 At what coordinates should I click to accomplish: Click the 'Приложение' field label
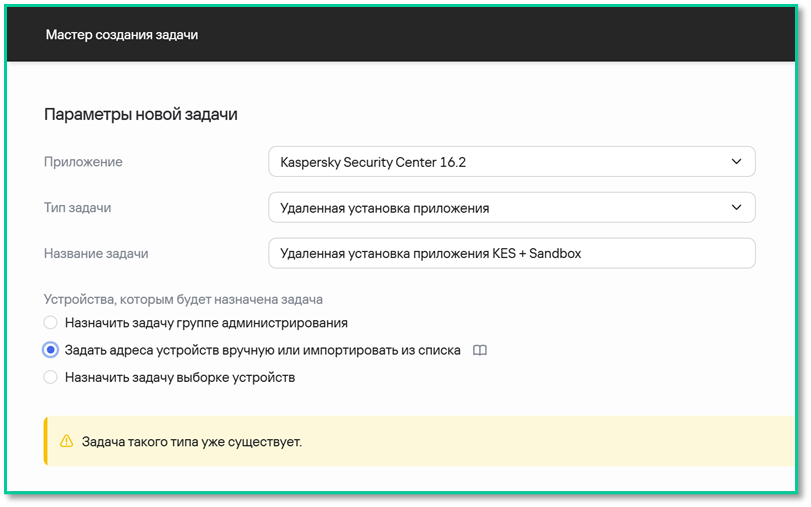tap(83, 162)
